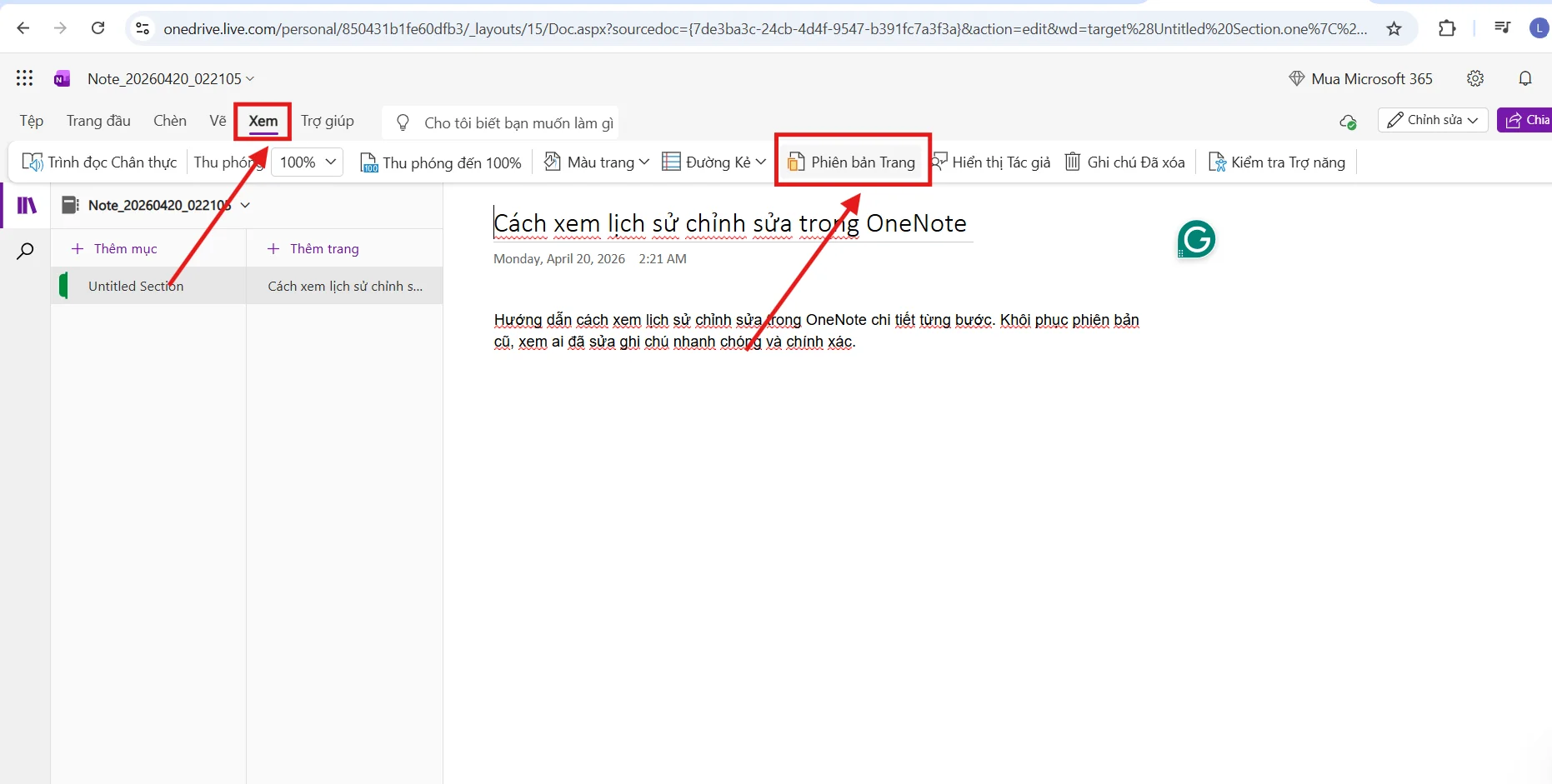
Task: Open the browser profile avatar
Action: [x=1539, y=28]
